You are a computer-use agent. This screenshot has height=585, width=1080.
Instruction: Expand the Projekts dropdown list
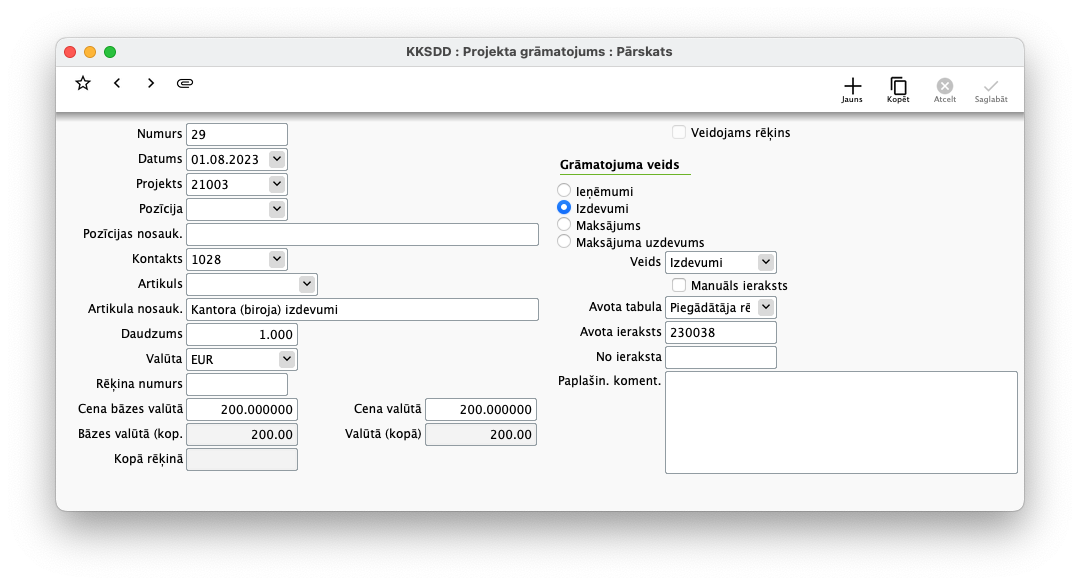point(277,184)
